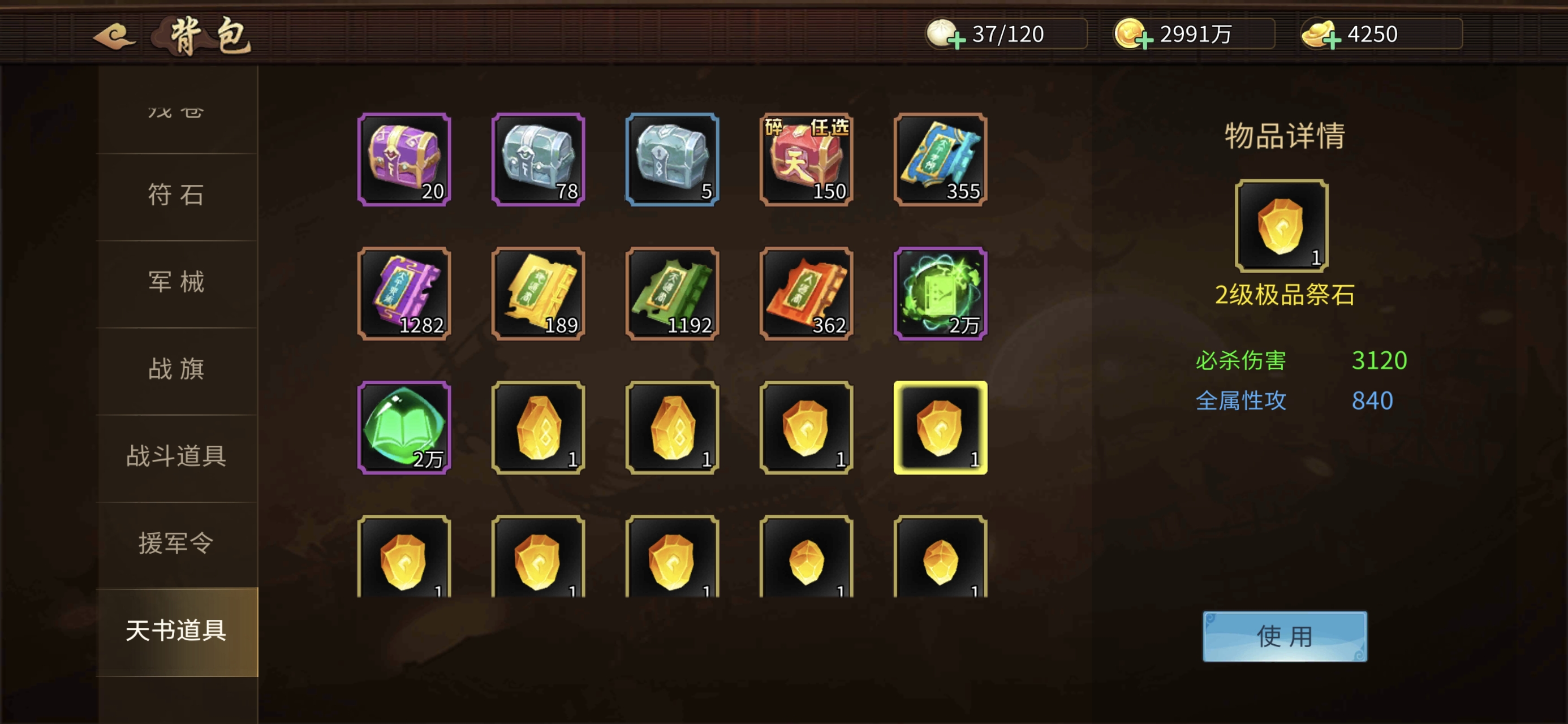Select the red 天 fragment chest with 150
This screenshot has height=724, width=1568.
point(807,160)
